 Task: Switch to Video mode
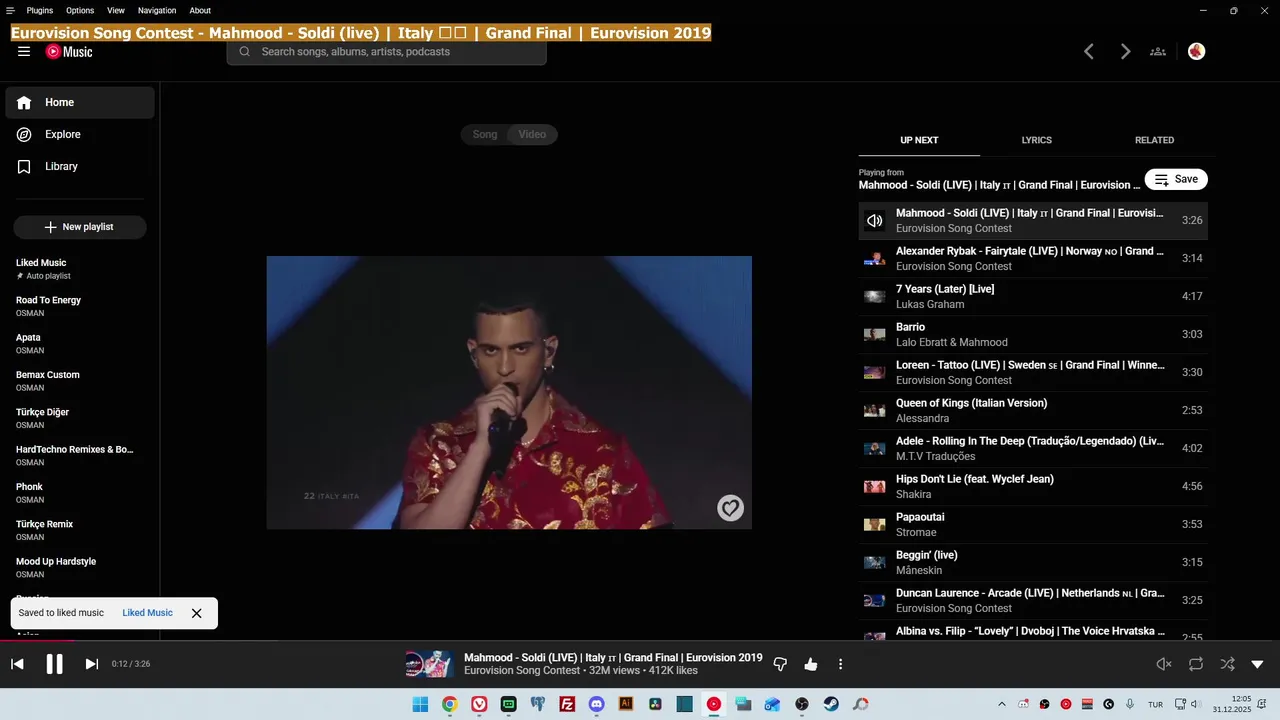[x=532, y=134]
